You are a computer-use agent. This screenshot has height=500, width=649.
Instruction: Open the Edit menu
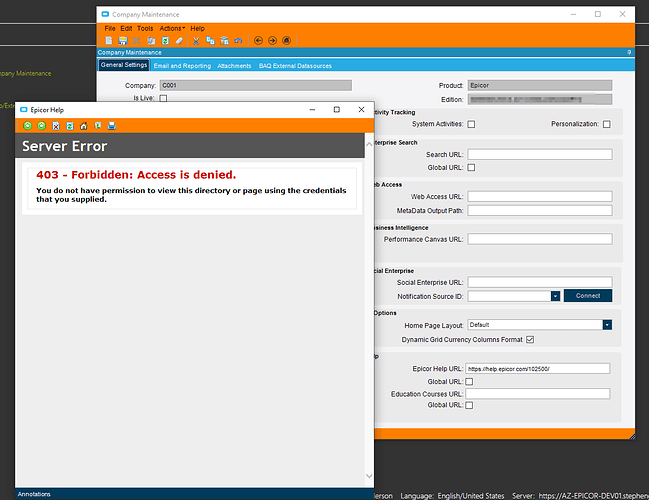tap(126, 29)
